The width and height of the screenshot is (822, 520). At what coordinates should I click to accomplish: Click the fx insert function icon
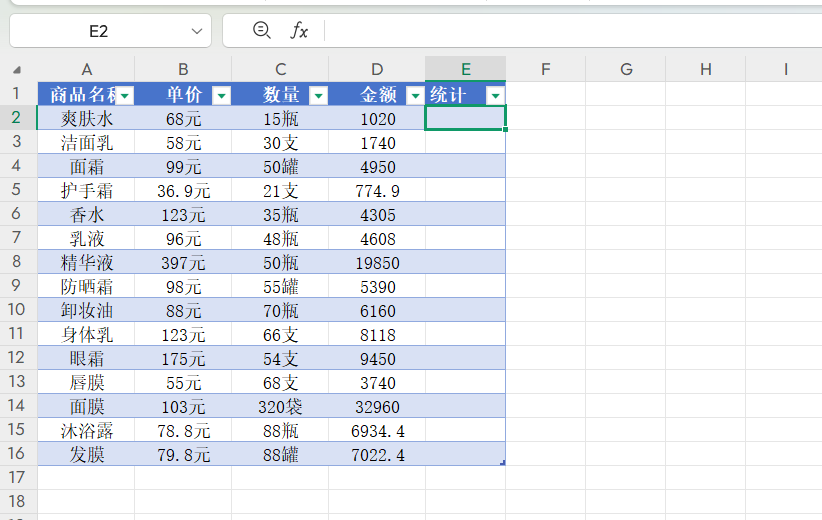click(299, 31)
